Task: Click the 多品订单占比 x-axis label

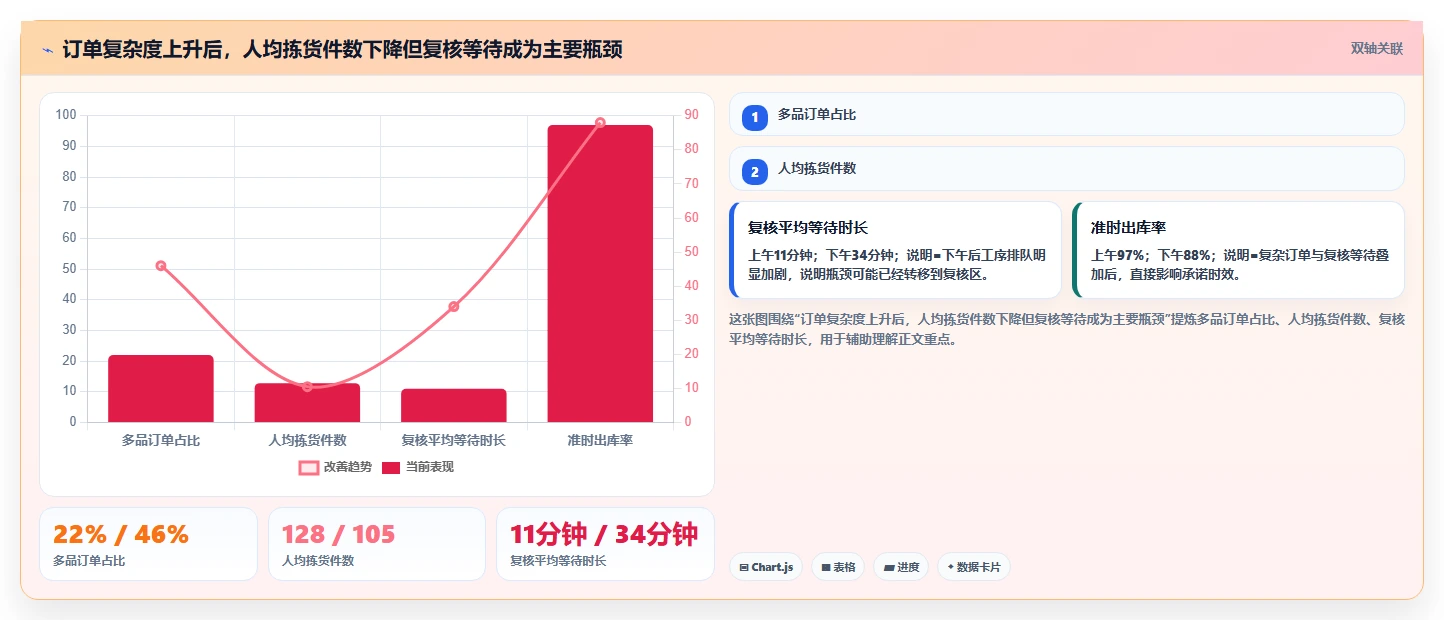Action: coord(161,440)
